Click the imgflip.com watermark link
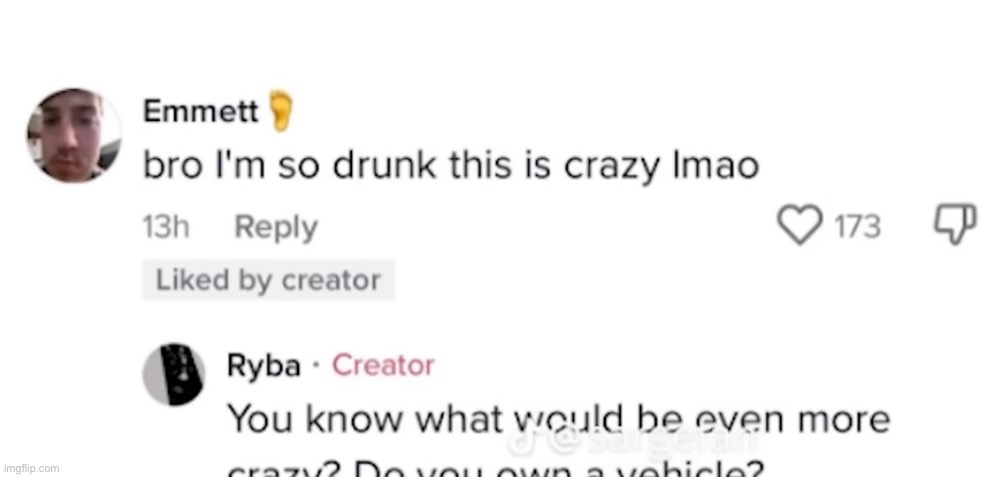The width and height of the screenshot is (999, 477). coord(34,469)
